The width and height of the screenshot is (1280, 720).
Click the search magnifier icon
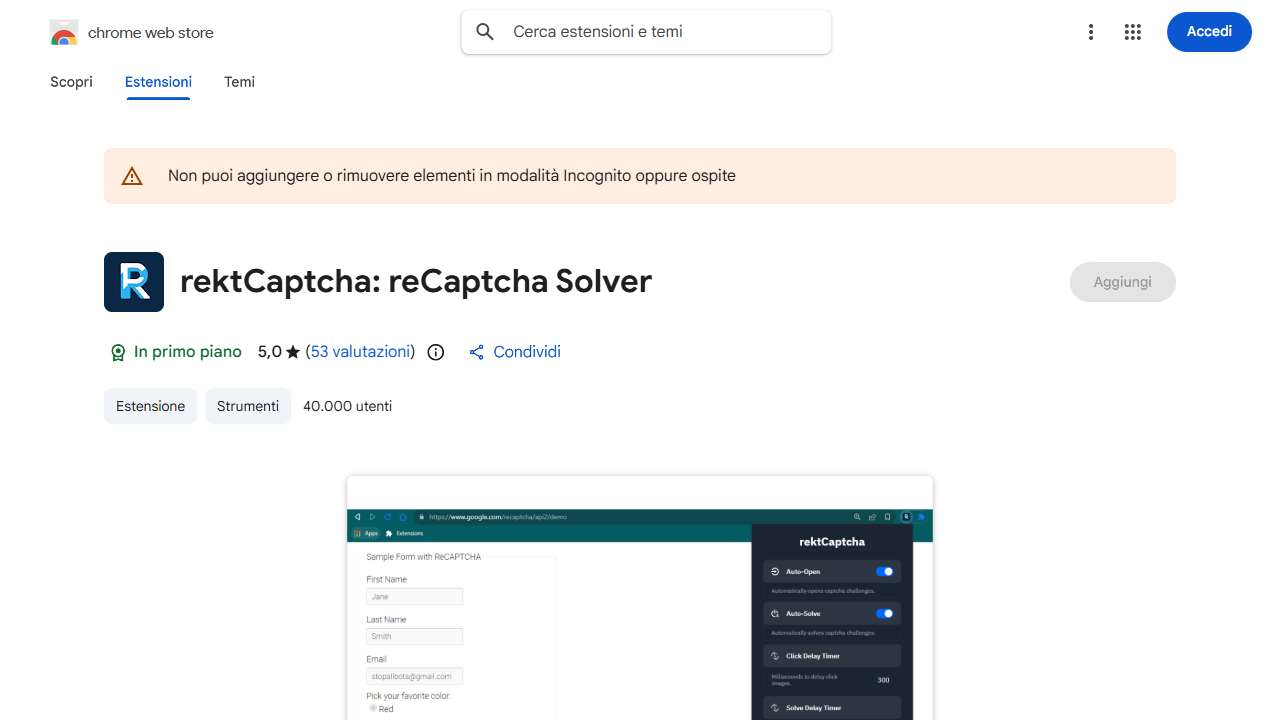(x=484, y=31)
